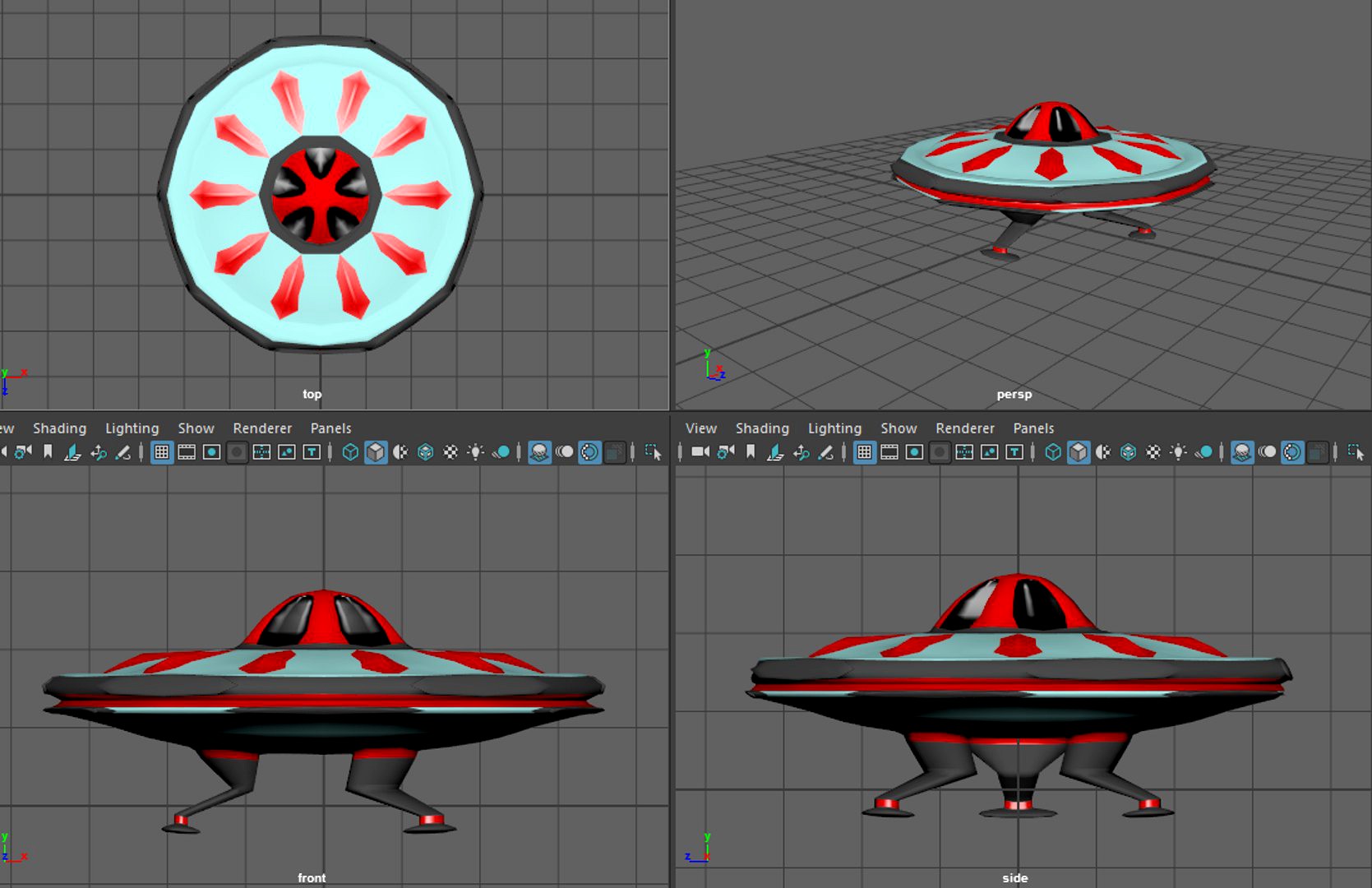Toggle Film Gate in front panel toolbar
Viewport: 1372px width, 888px height.
[x=187, y=451]
